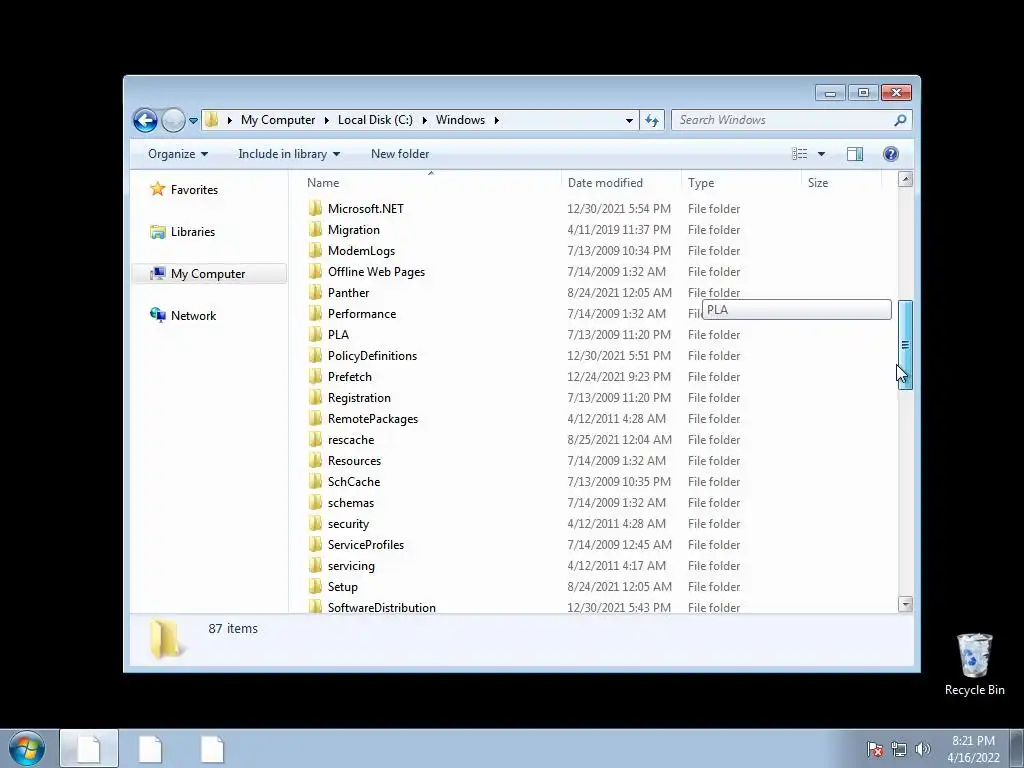Open the Organize menu

click(178, 154)
